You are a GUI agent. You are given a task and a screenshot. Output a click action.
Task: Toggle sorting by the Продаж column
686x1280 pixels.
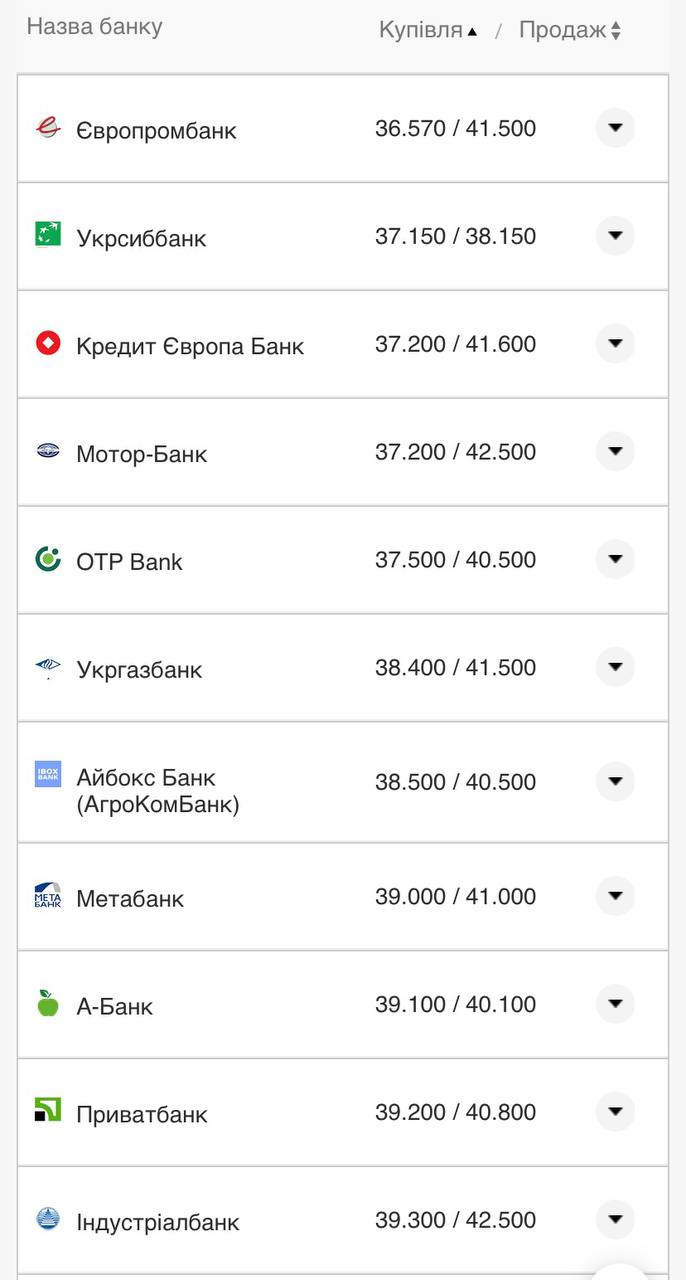point(568,30)
